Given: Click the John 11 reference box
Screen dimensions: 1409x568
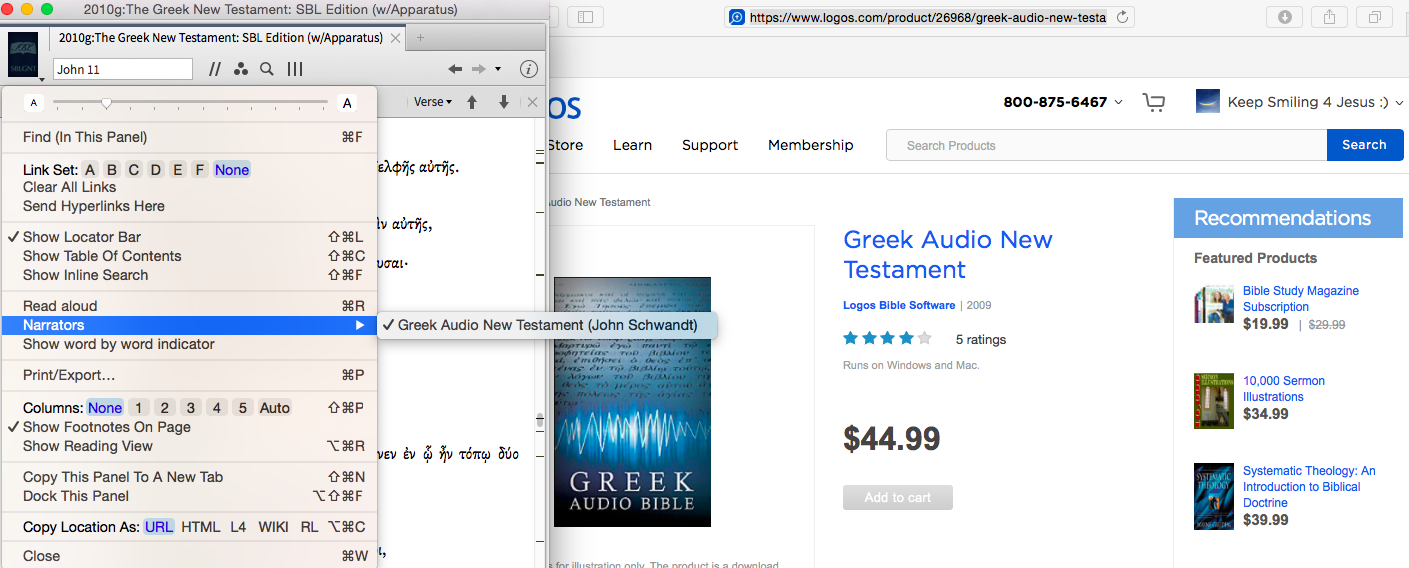Looking at the screenshot, I should 123,69.
